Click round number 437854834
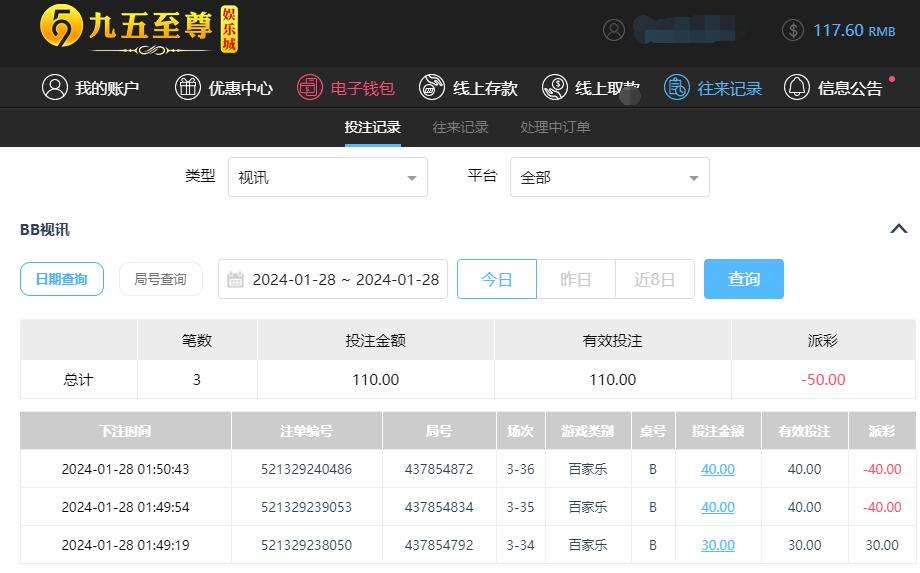The height and width of the screenshot is (573, 920). click(x=439, y=507)
